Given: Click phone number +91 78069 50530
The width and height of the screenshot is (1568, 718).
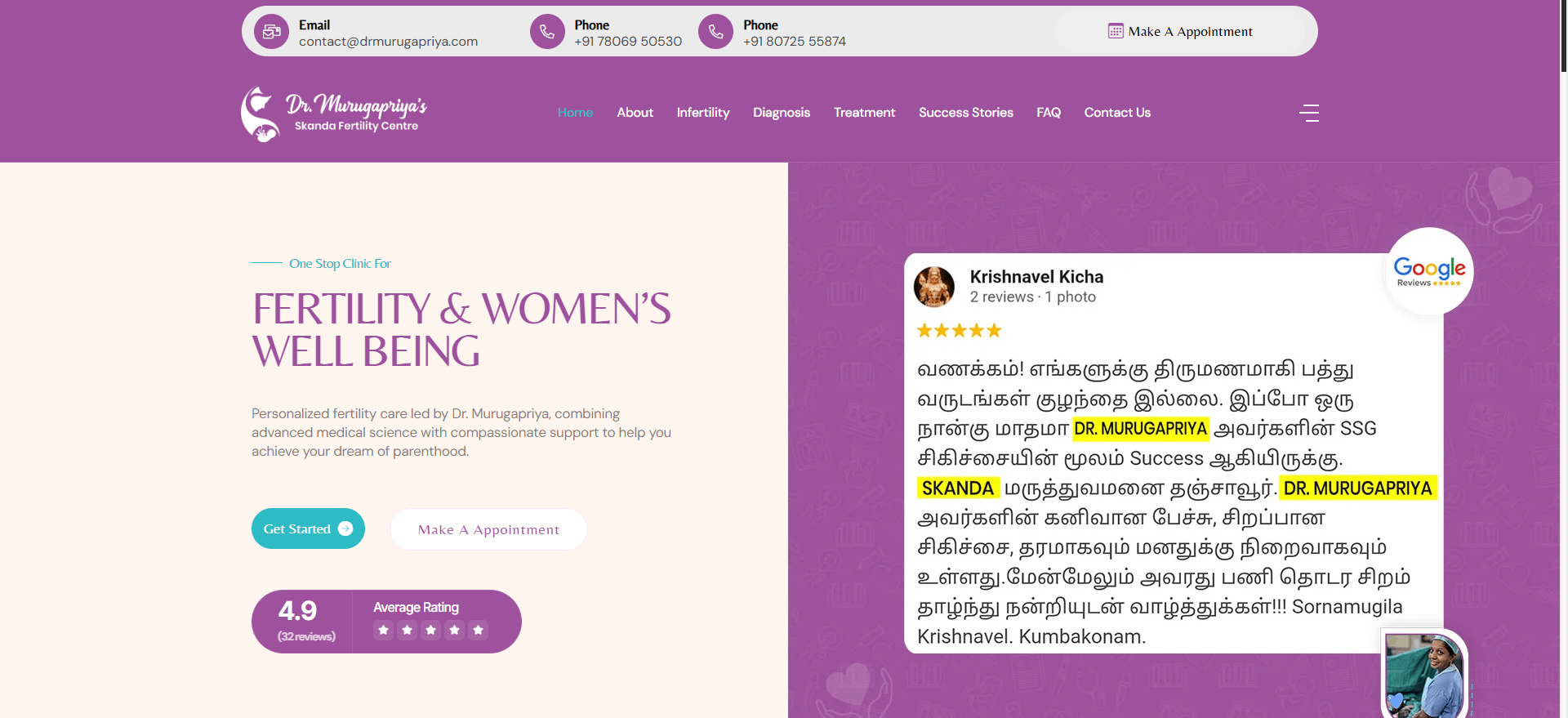Looking at the screenshot, I should [628, 42].
